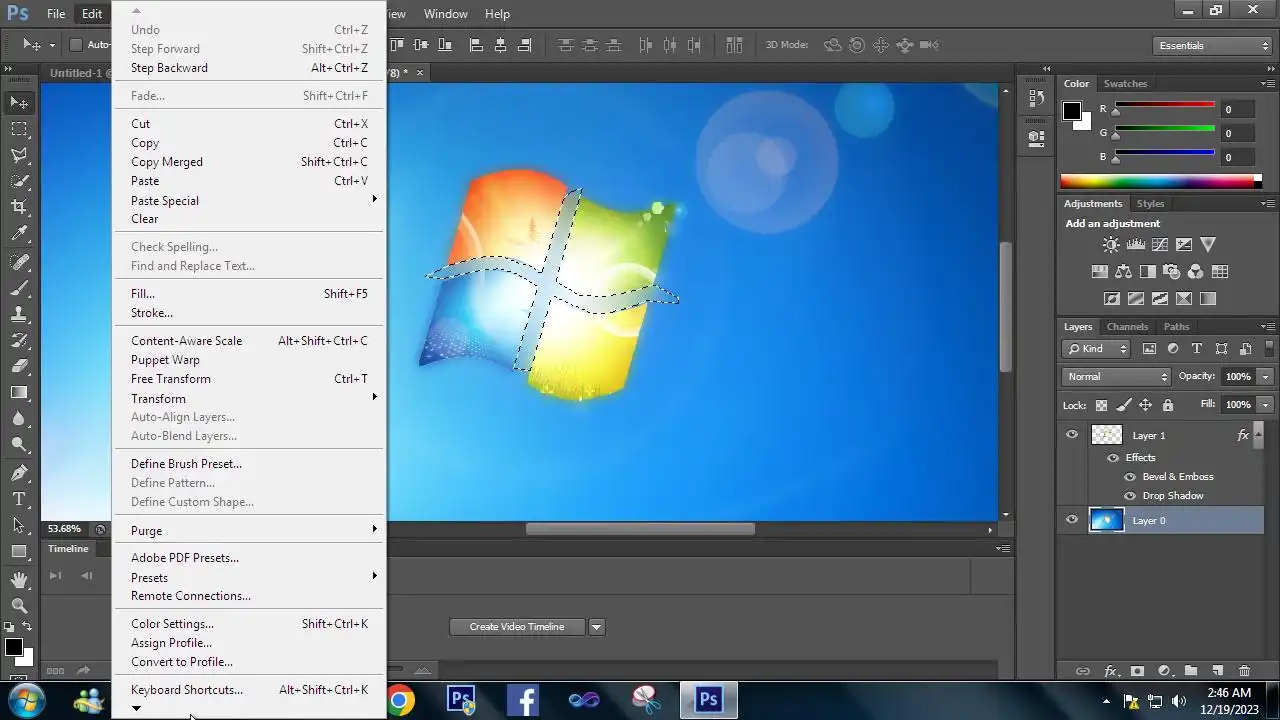Viewport: 1280px width, 720px height.
Task: Select the Polygonal Lasso tool
Action: pyautogui.click(x=19, y=155)
